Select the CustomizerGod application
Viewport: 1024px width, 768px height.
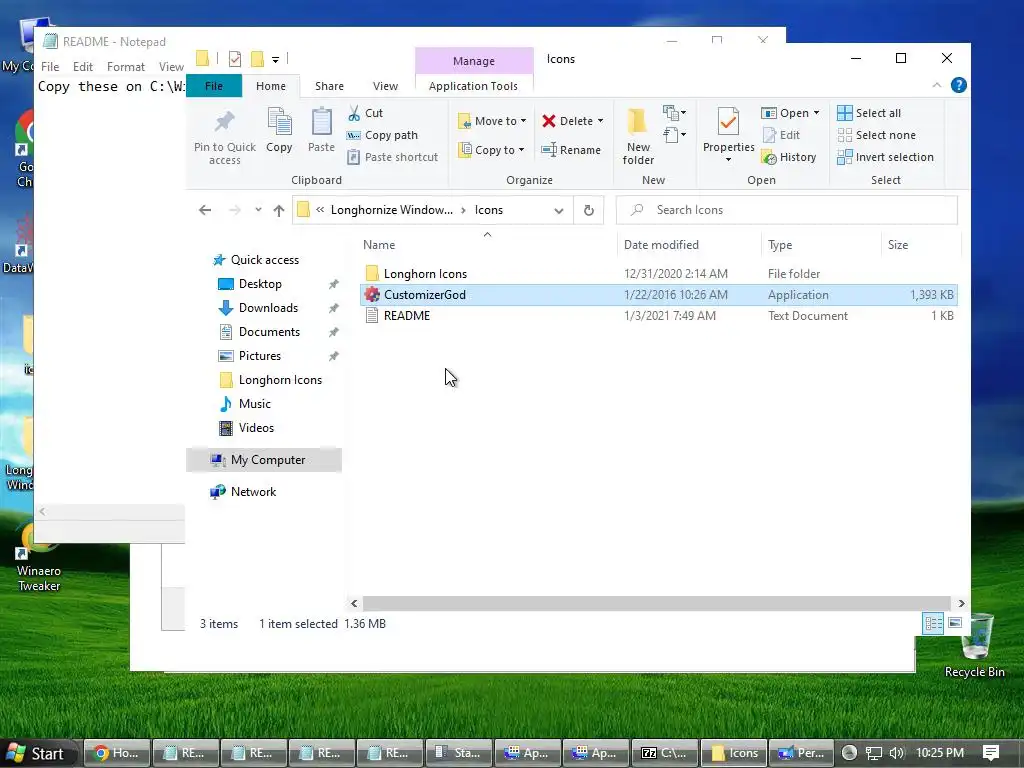click(x=658, y=295)
